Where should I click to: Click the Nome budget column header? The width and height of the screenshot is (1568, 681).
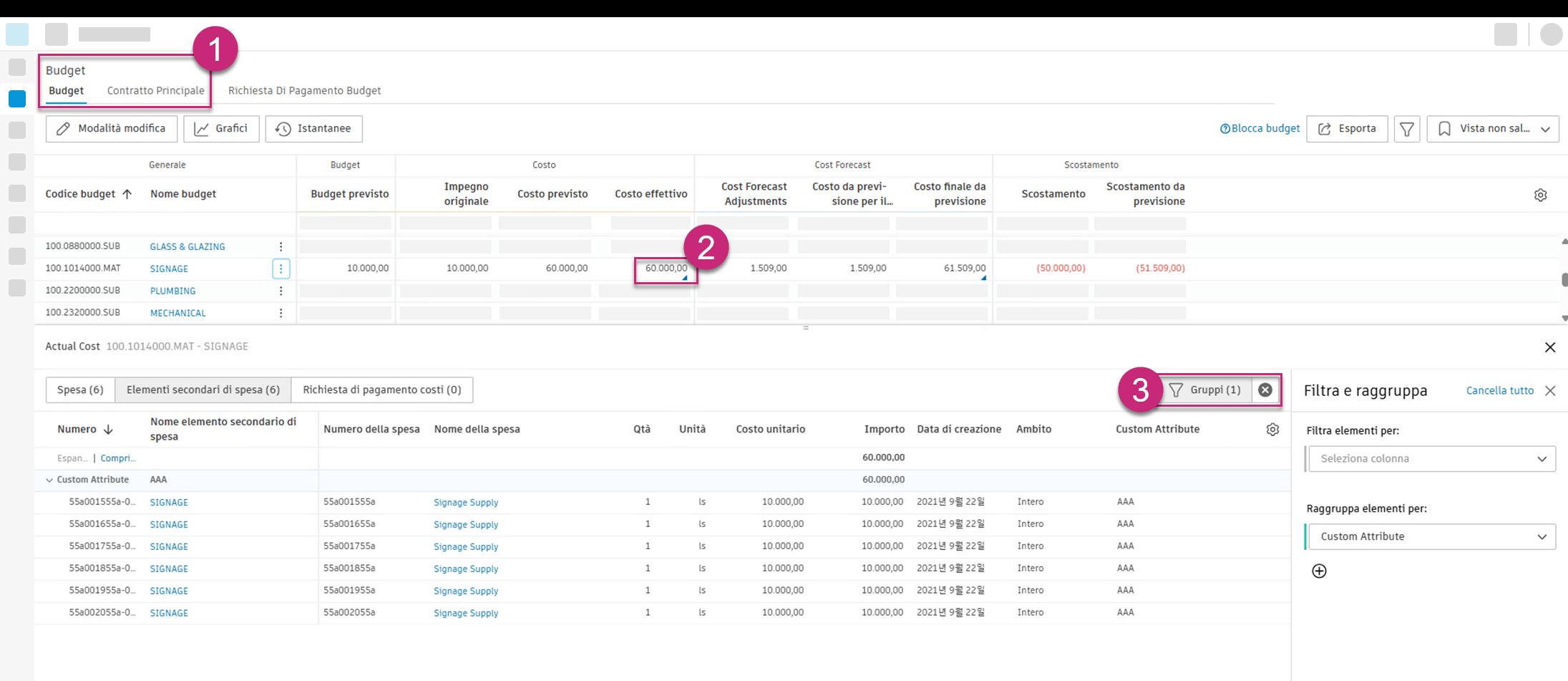[x=183, y=194]
